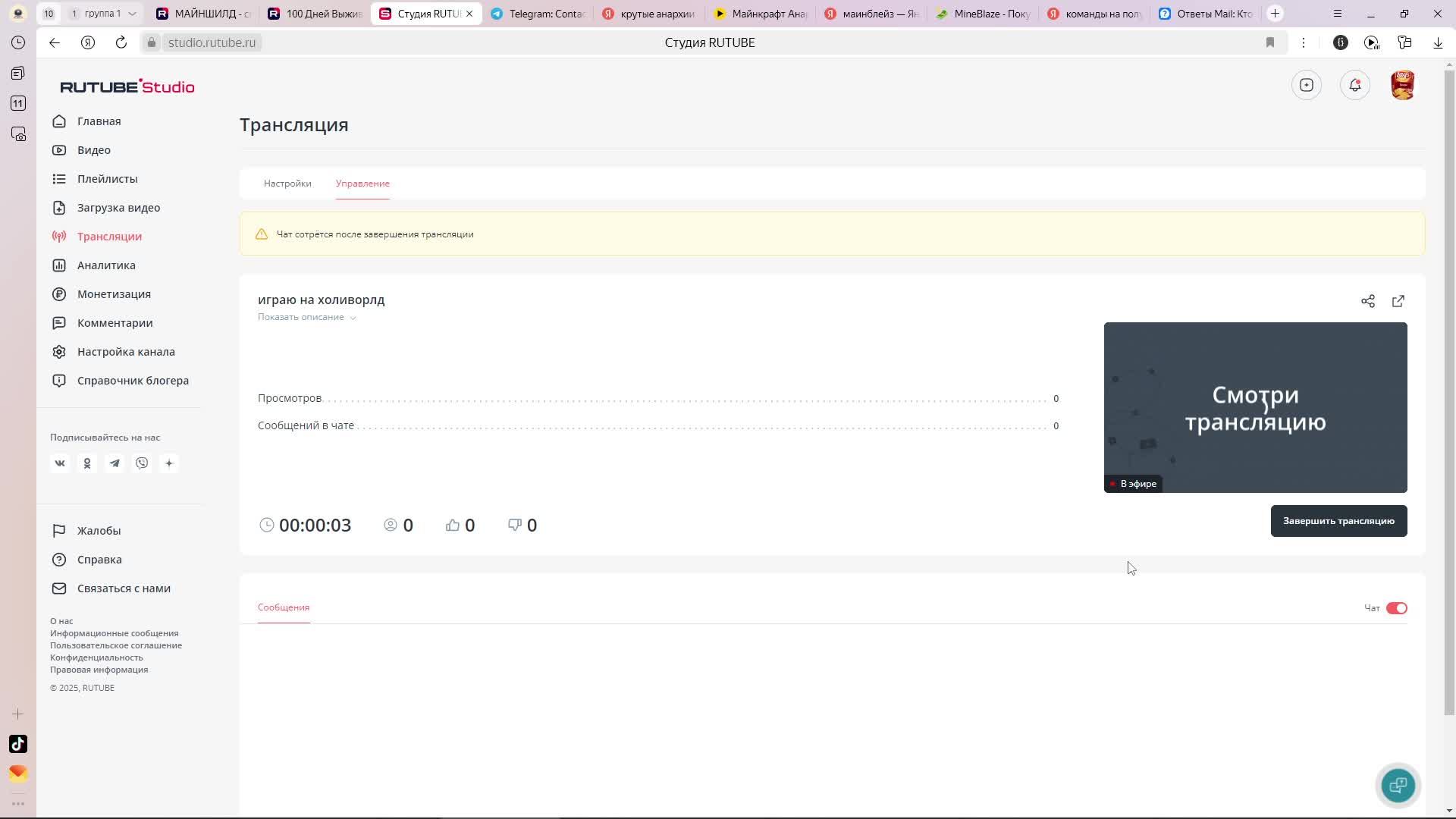Select the Сообщения tab
This screenshot has height=819, width=1456.
[284, 607]
